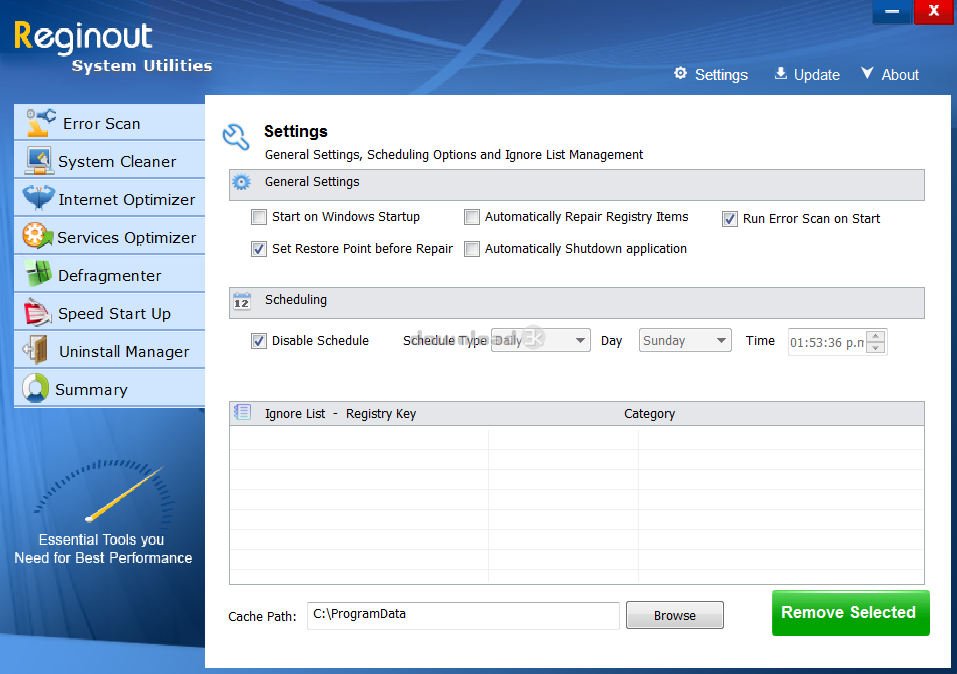Click the About chevron icon
957x674 pixels.
(867, 73)
